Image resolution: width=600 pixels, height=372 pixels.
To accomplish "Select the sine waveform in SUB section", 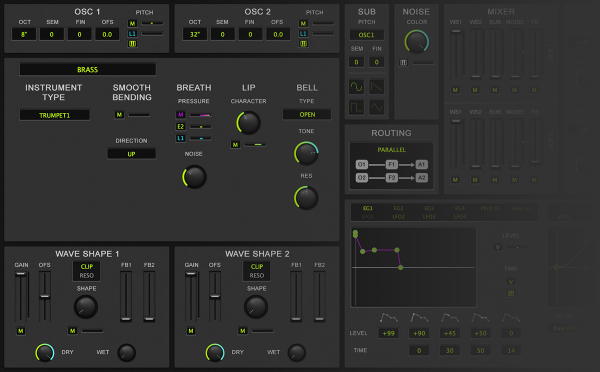I will coord(356,87).
